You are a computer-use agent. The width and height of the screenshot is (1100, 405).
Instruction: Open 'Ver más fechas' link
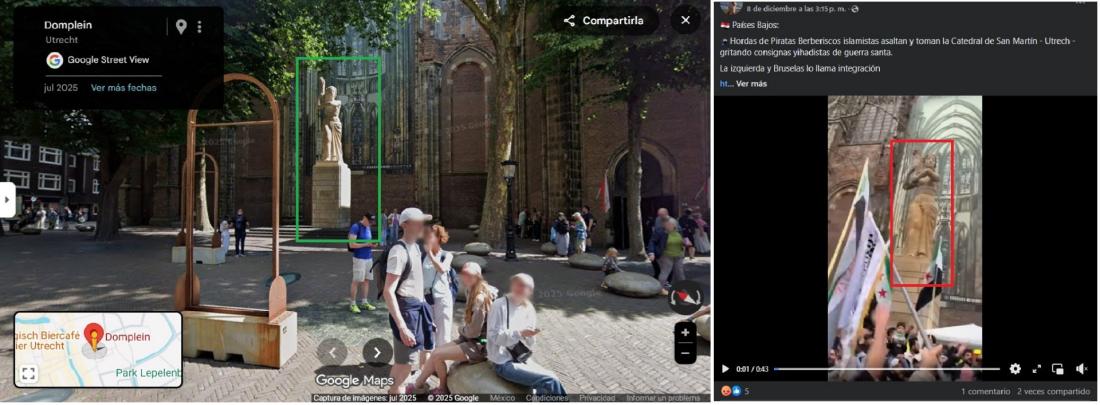coord(124,88)
